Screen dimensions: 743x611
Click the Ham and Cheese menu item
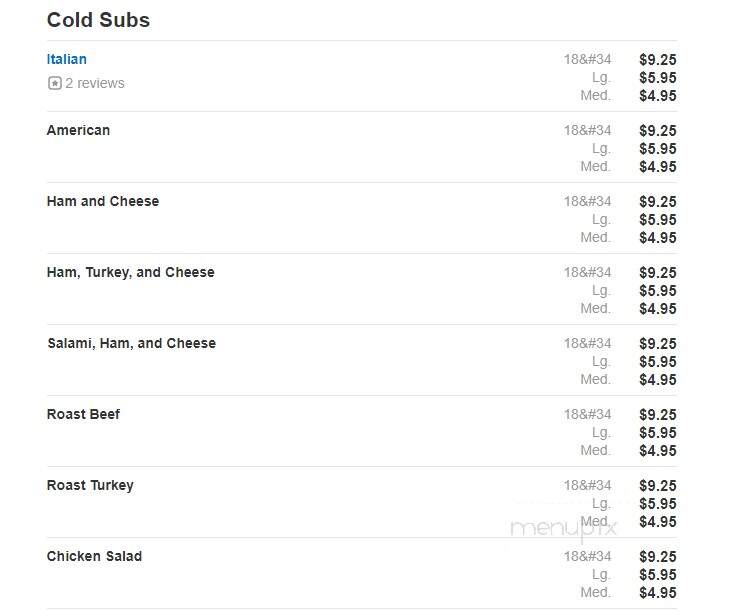pos(103,201)
